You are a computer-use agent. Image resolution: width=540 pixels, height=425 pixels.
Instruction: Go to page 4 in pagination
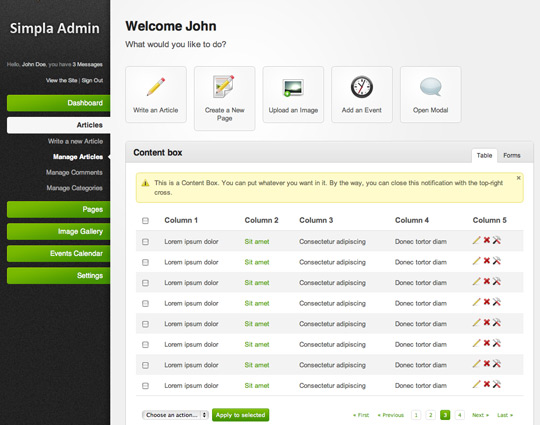459,415
